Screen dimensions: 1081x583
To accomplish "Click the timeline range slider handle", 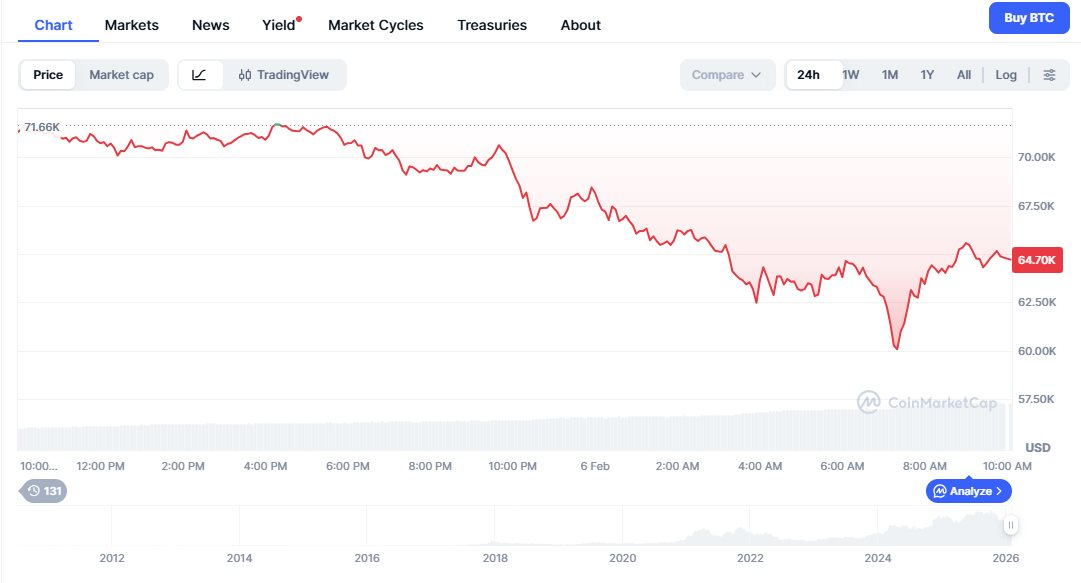I will pyautogui.click(x=1010, y=525).
